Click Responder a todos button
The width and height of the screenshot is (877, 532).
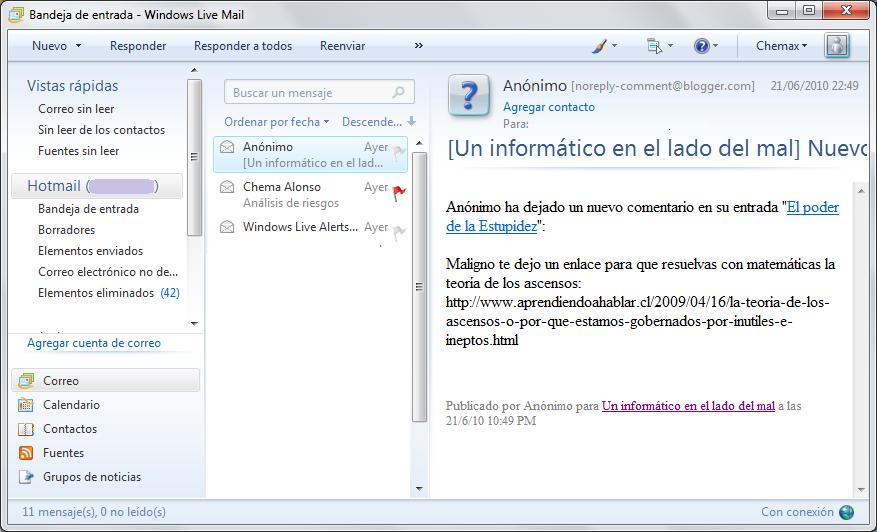click(x=243, y=46)
